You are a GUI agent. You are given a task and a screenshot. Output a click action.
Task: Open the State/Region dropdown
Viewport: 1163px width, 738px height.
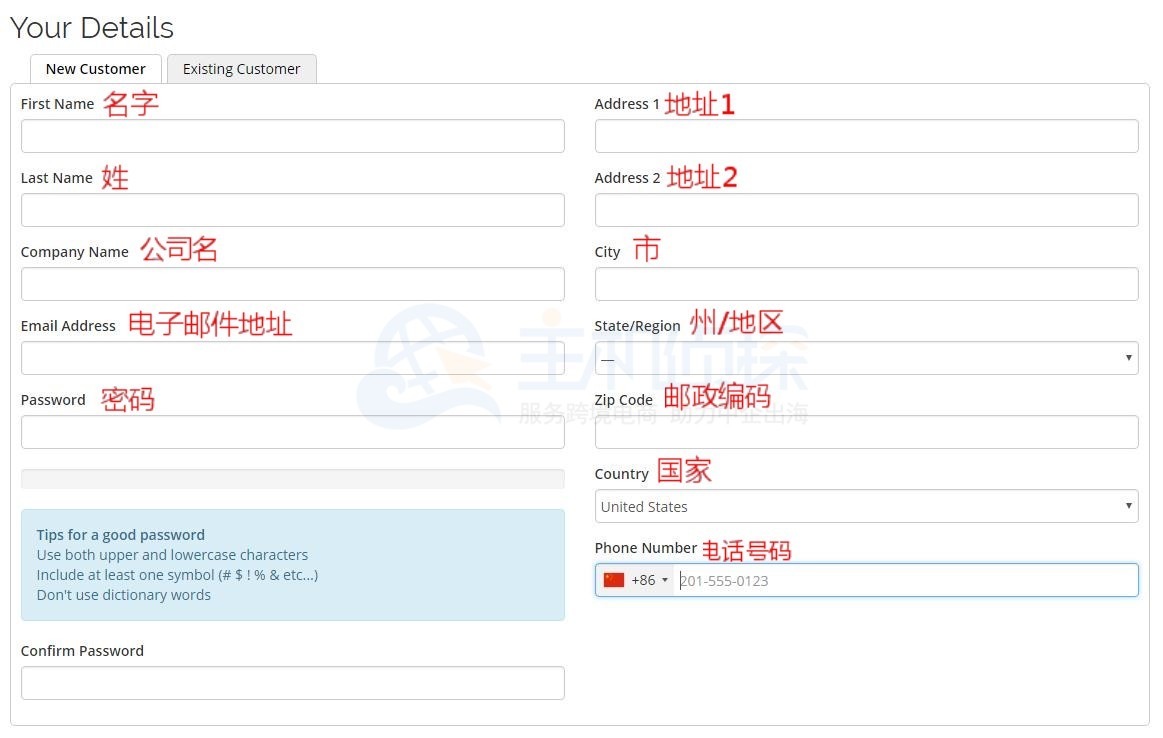click(x=866, y=358)
